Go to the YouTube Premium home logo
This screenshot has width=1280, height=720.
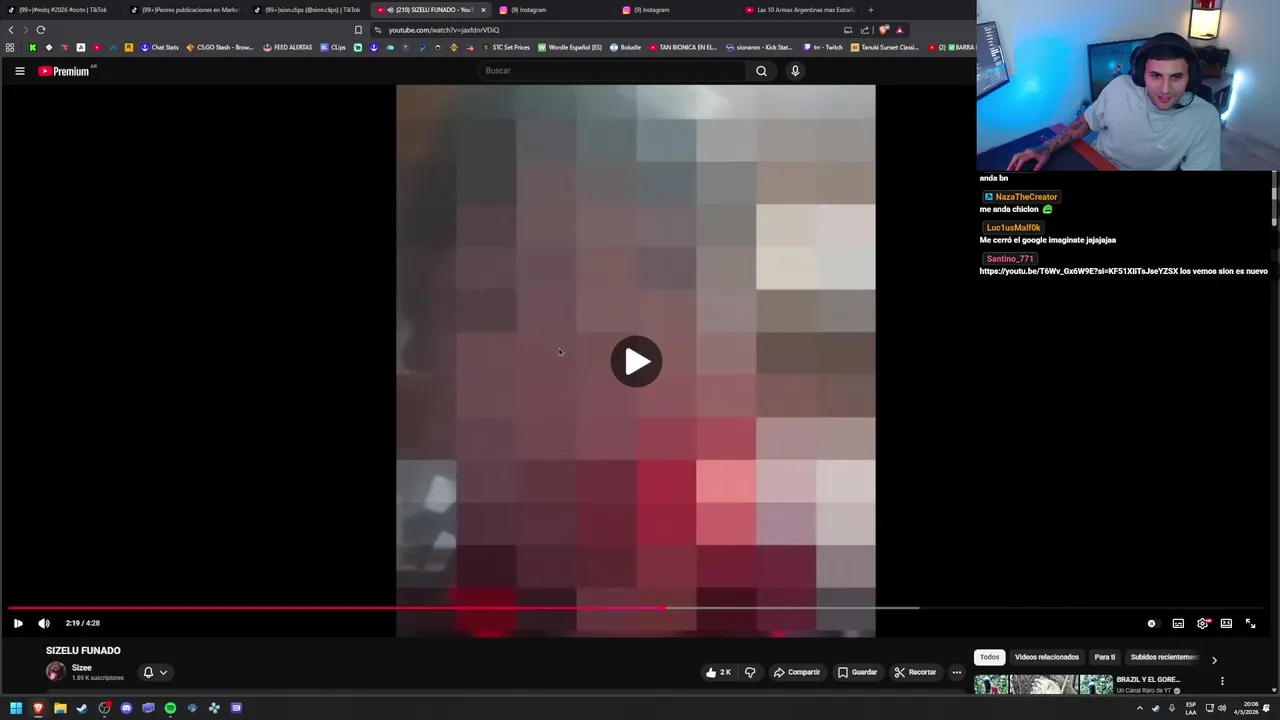click(x=66, y=71)
